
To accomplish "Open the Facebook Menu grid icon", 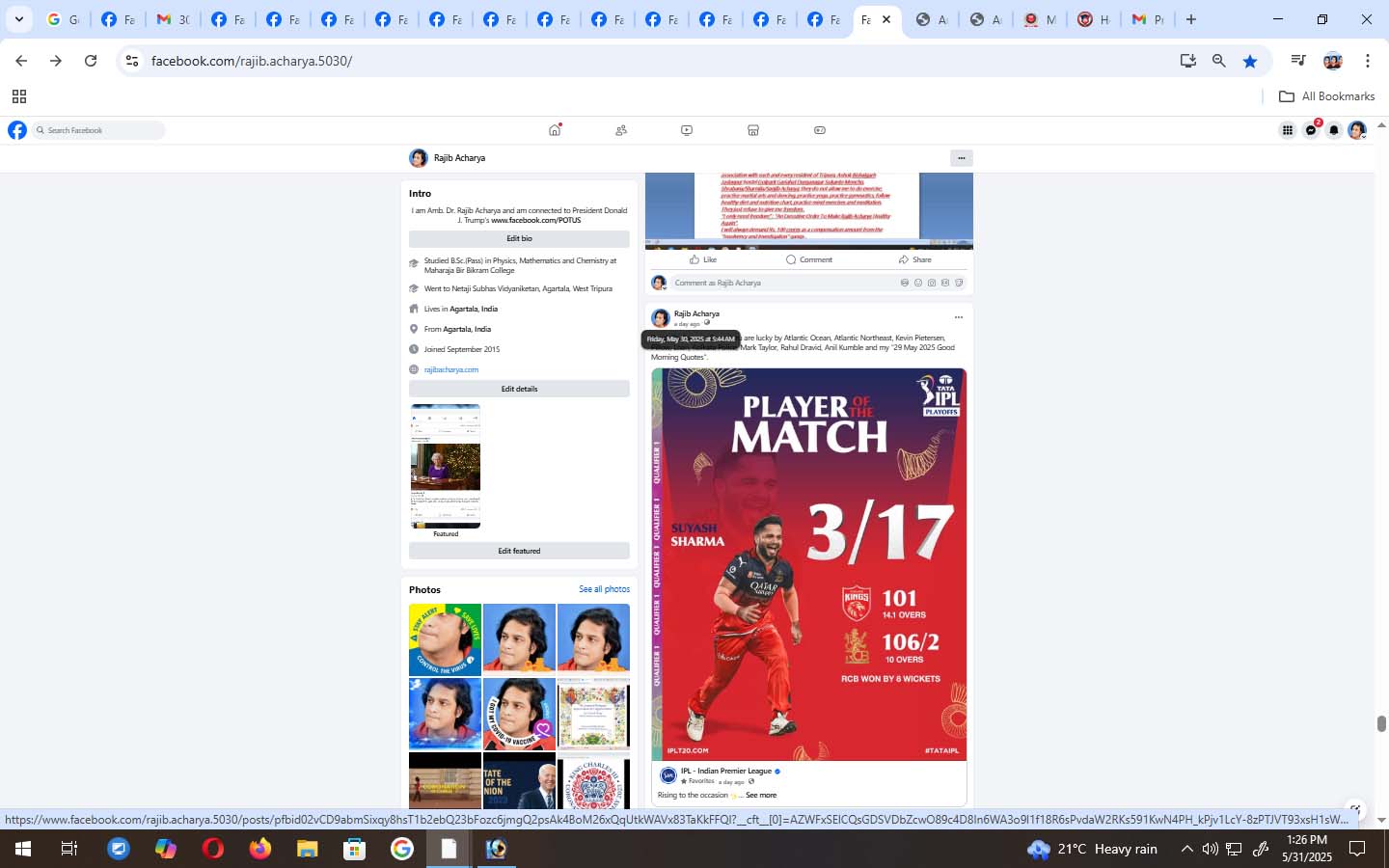I will click(1288, 130).
